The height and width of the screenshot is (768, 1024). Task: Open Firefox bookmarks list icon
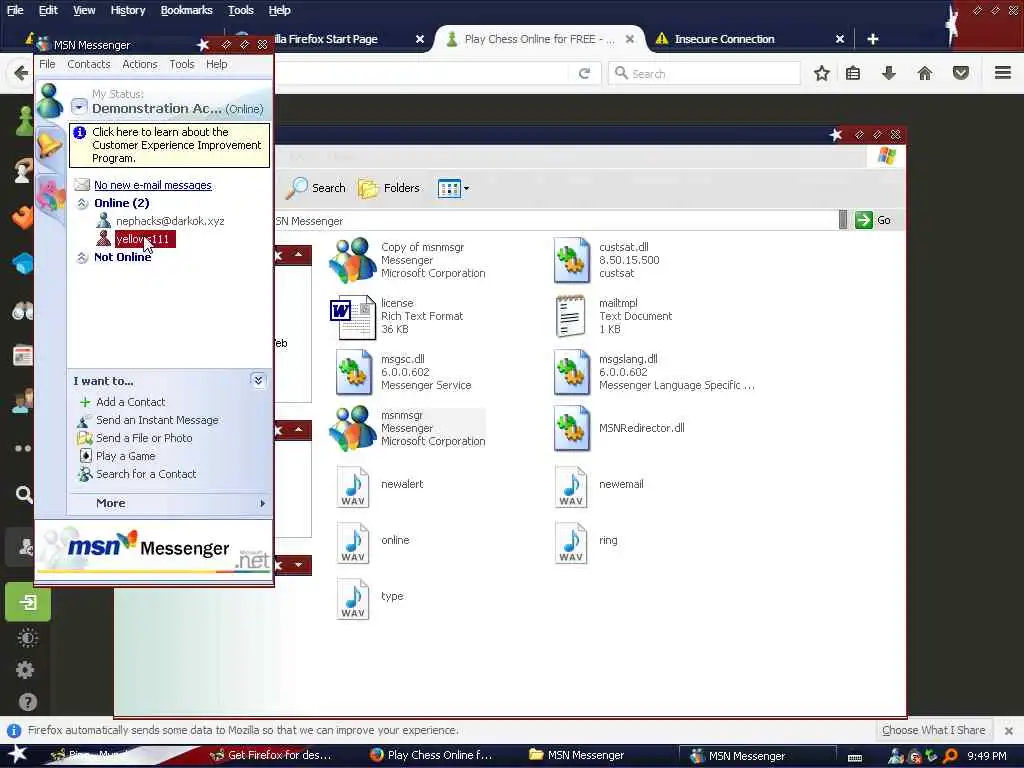click(853, 73)
